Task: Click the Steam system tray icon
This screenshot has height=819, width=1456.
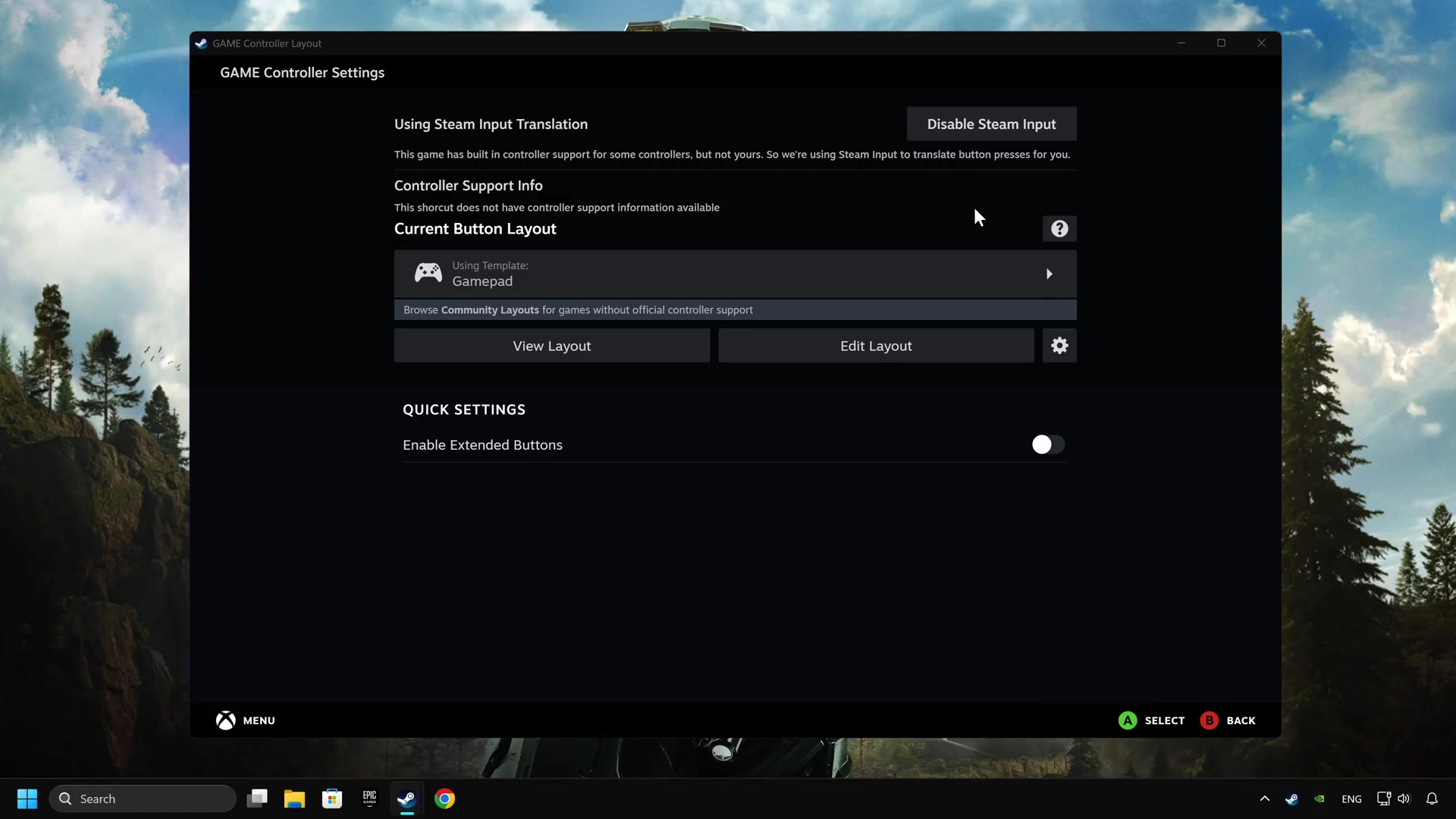Action: tap(1291, 799)
